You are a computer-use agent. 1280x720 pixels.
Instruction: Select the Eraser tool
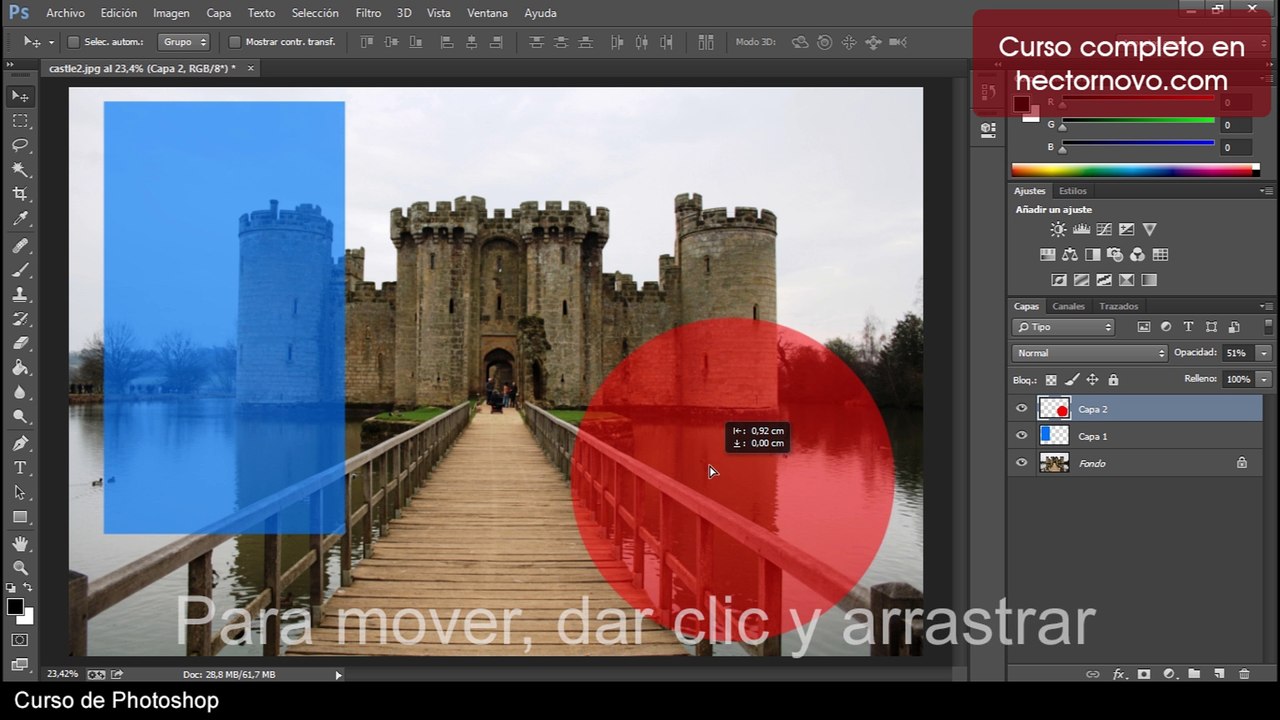pos(20,343)
